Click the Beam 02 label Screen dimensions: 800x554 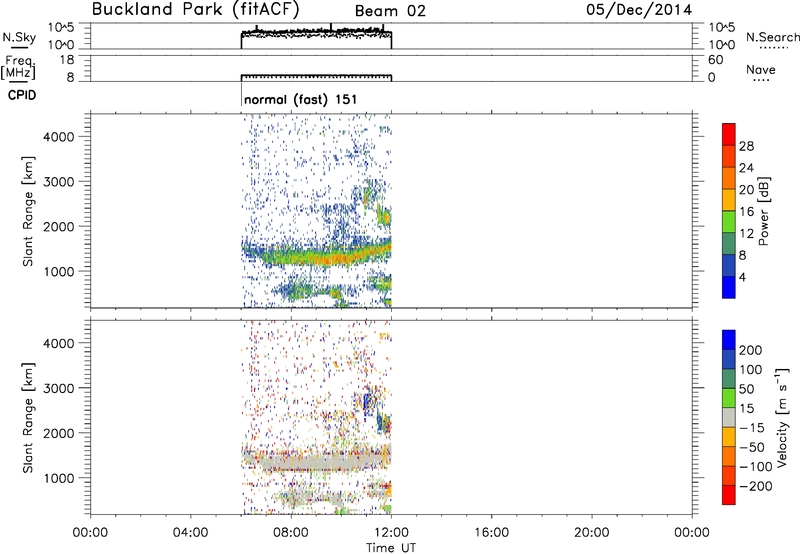click(390, 11)
